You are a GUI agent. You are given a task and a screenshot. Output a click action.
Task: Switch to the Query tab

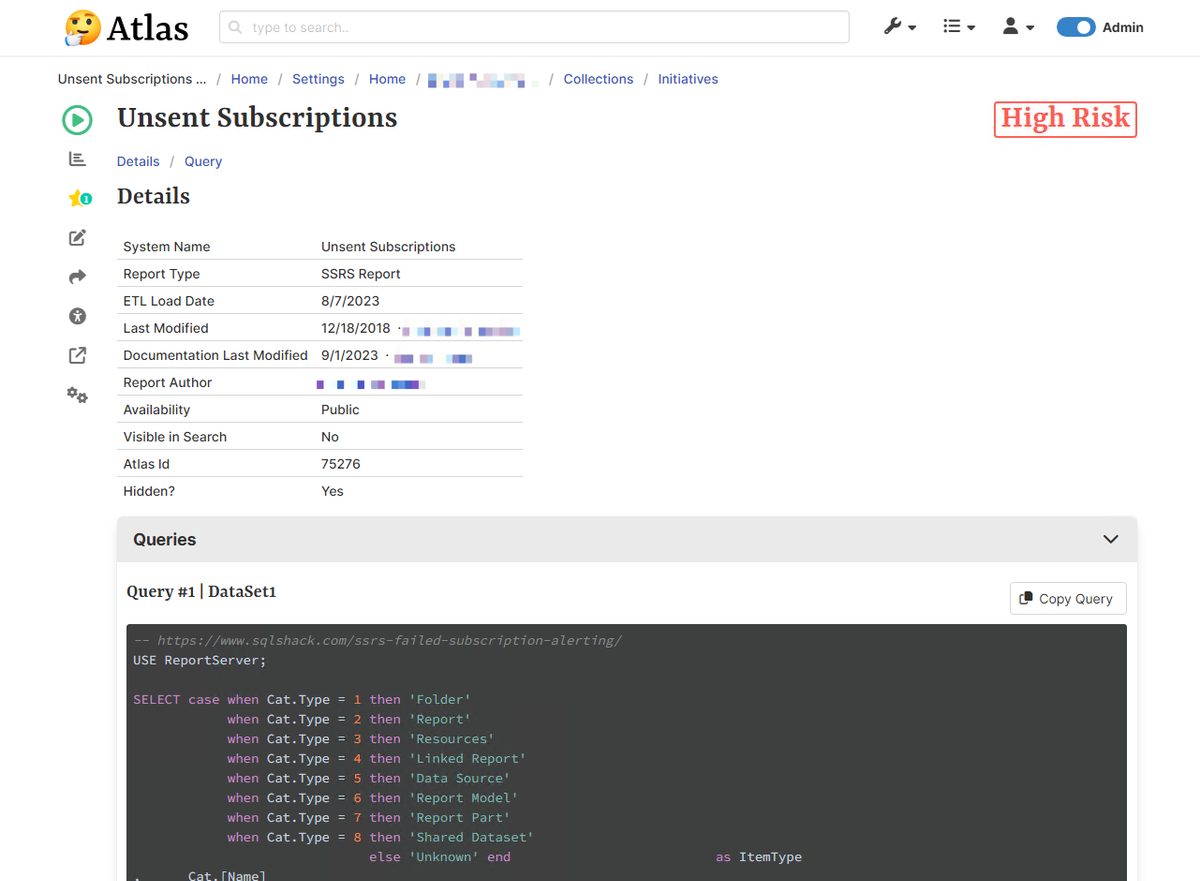pyautogui.click(x=203, y=161)
